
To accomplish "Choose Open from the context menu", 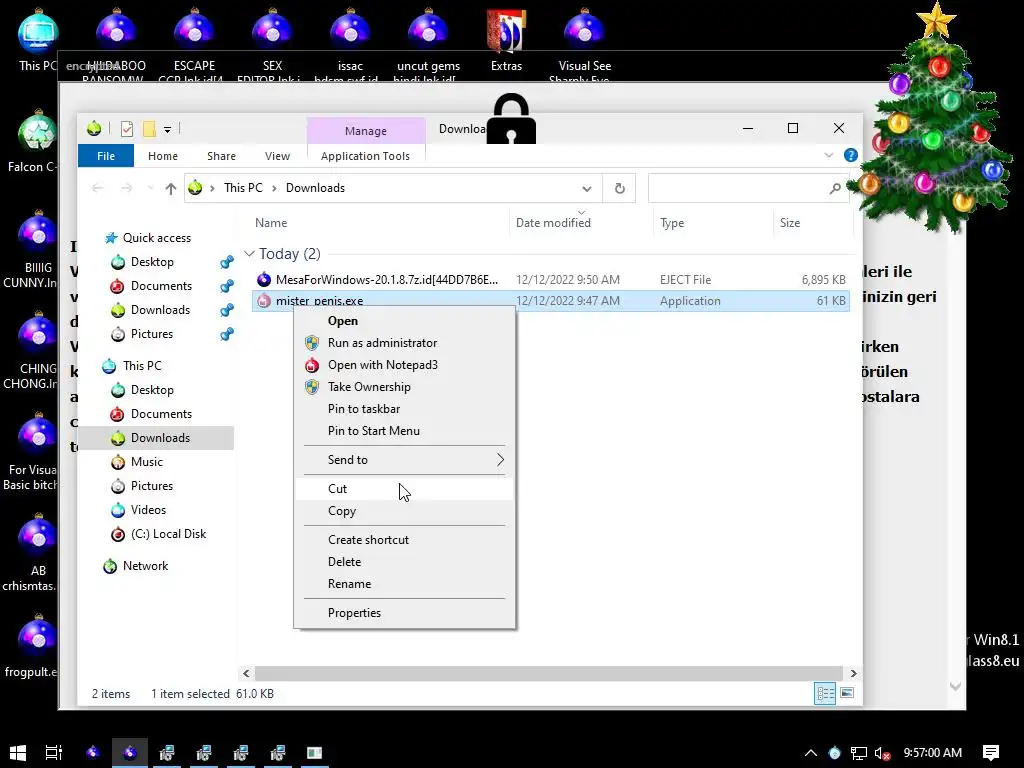I will tap(405, 321).
